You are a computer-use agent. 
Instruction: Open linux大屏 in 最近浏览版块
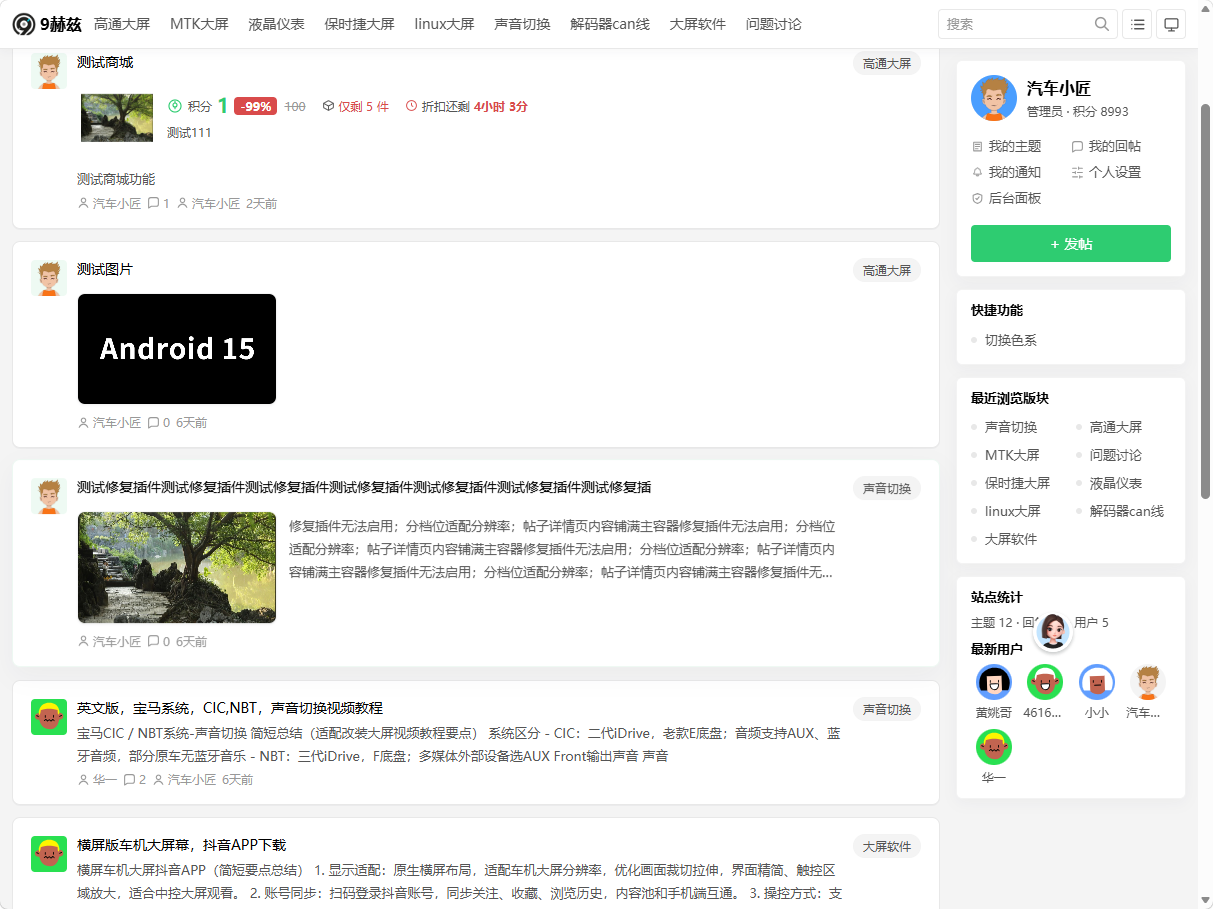point(1013,511)
